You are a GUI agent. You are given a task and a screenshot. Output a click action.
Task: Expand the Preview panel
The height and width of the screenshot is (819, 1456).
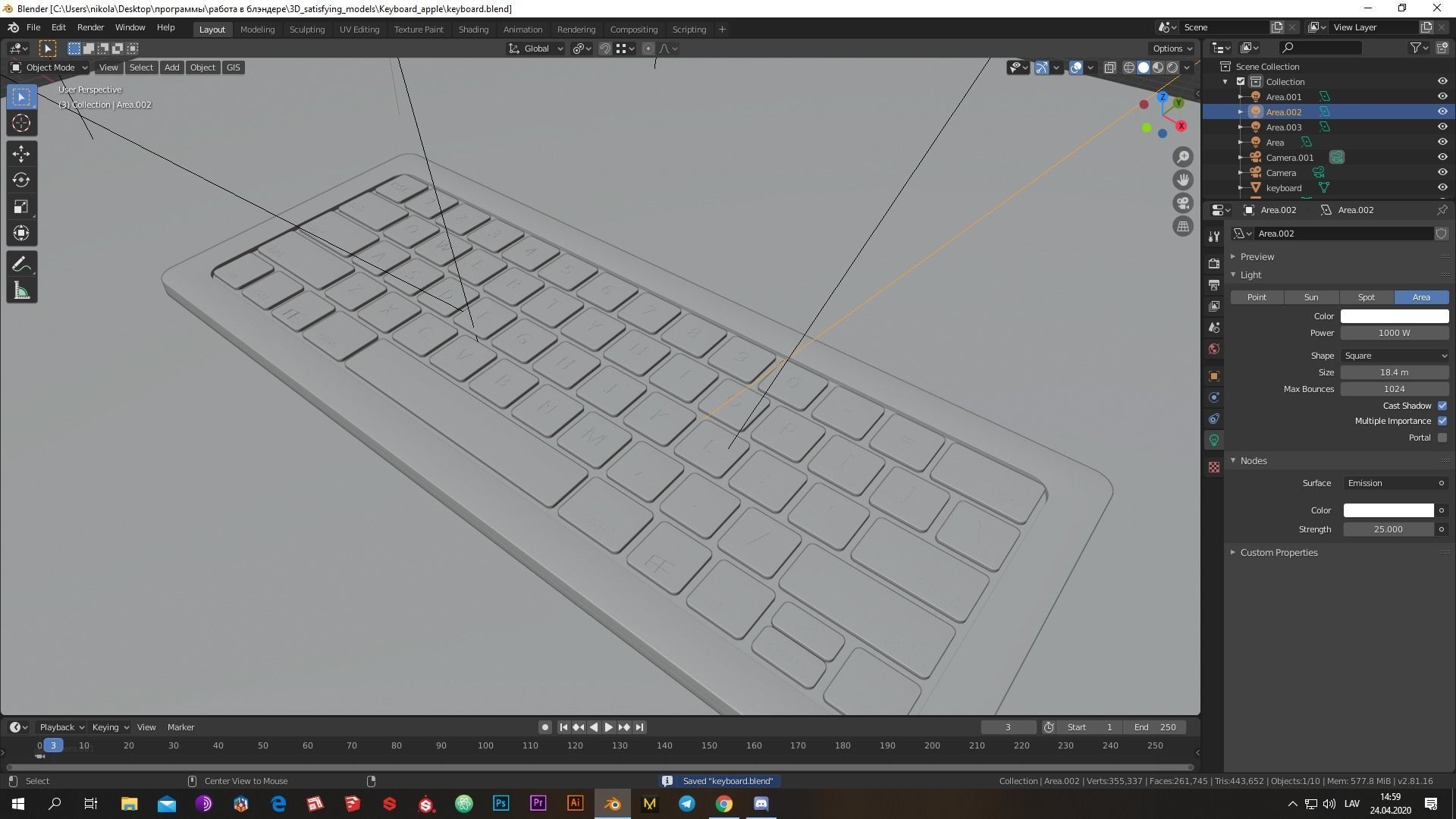point(1257,256)
